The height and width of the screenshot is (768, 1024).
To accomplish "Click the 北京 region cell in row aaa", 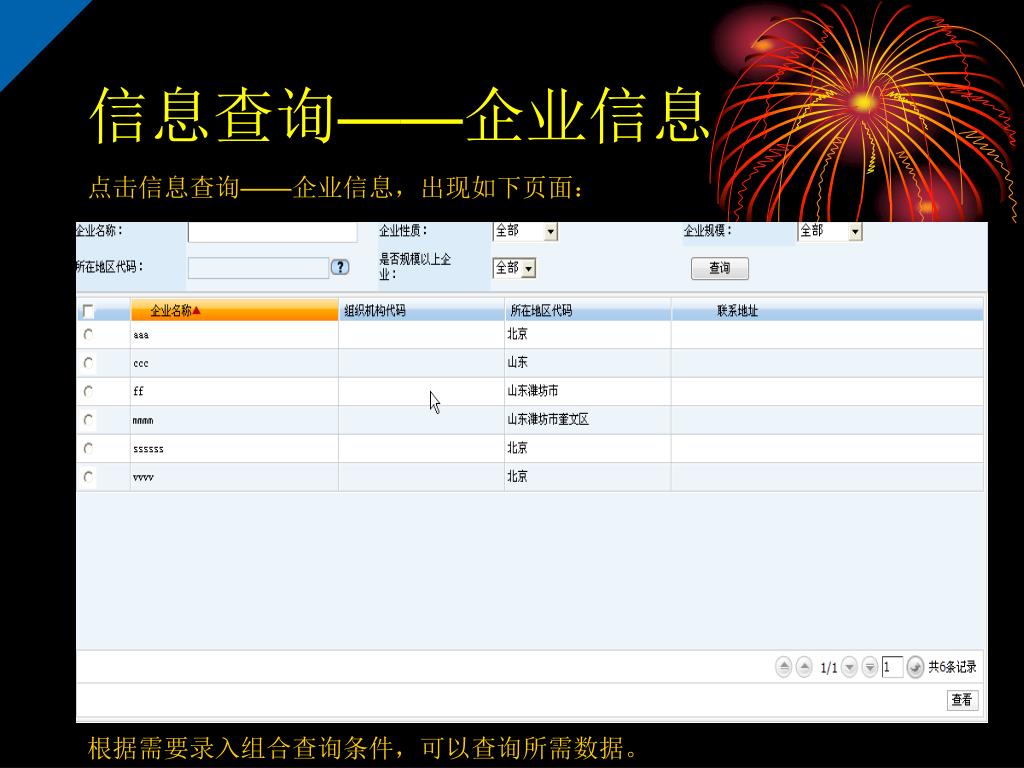I will [588, 334].
